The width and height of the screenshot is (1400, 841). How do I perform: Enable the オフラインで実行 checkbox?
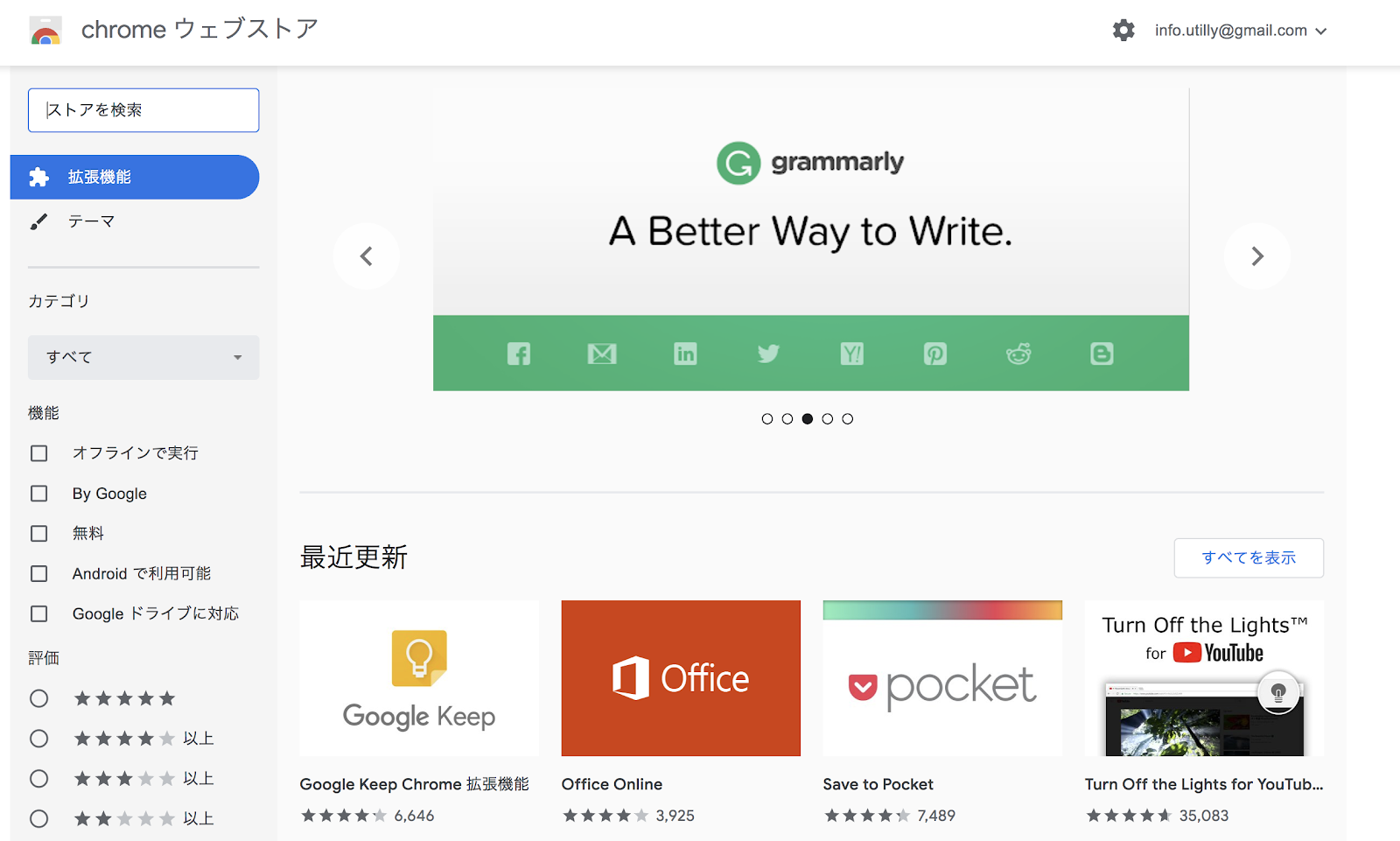[39, 453]
